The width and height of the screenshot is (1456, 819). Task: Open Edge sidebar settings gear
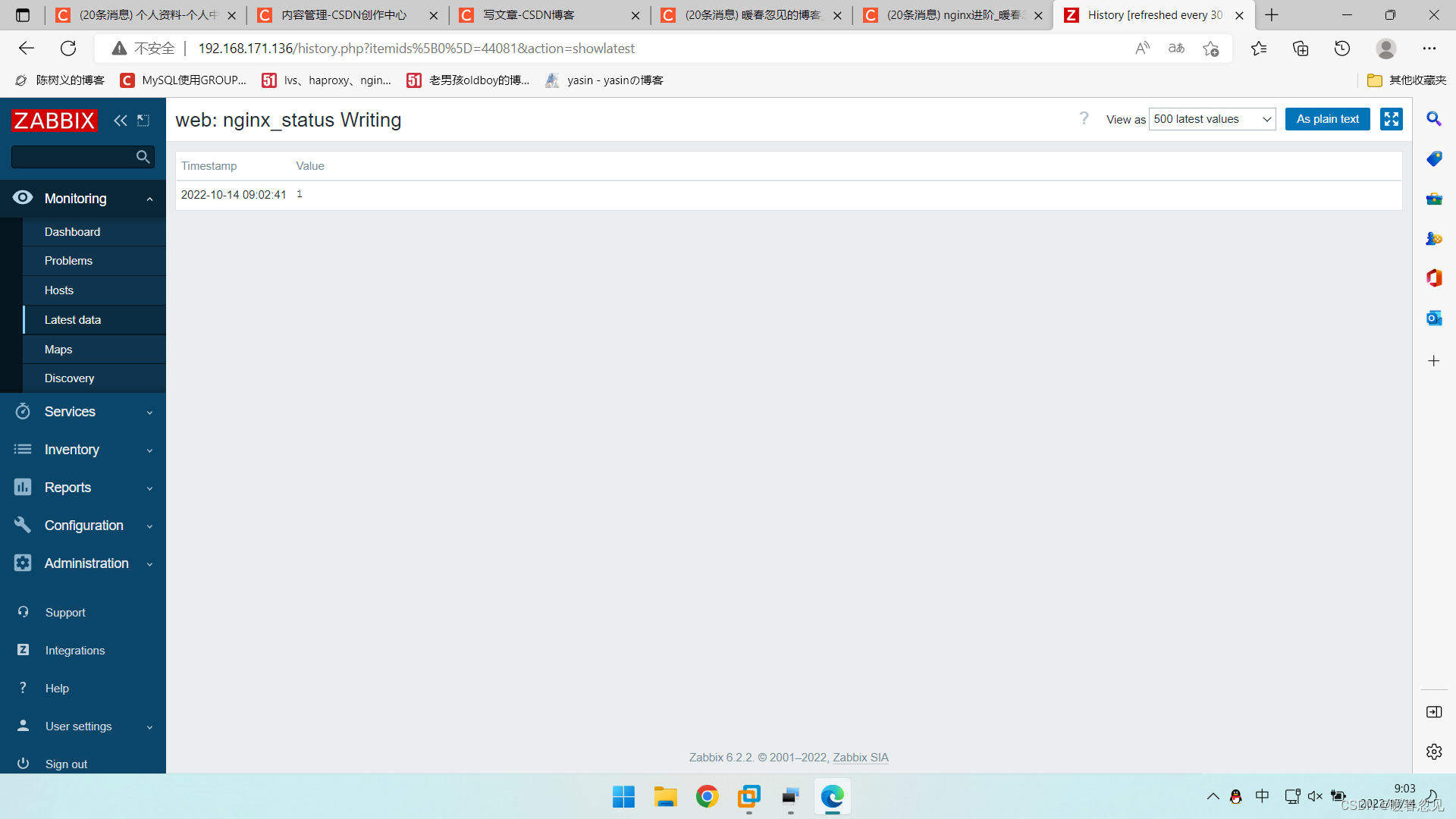[x=1433, y=752]
